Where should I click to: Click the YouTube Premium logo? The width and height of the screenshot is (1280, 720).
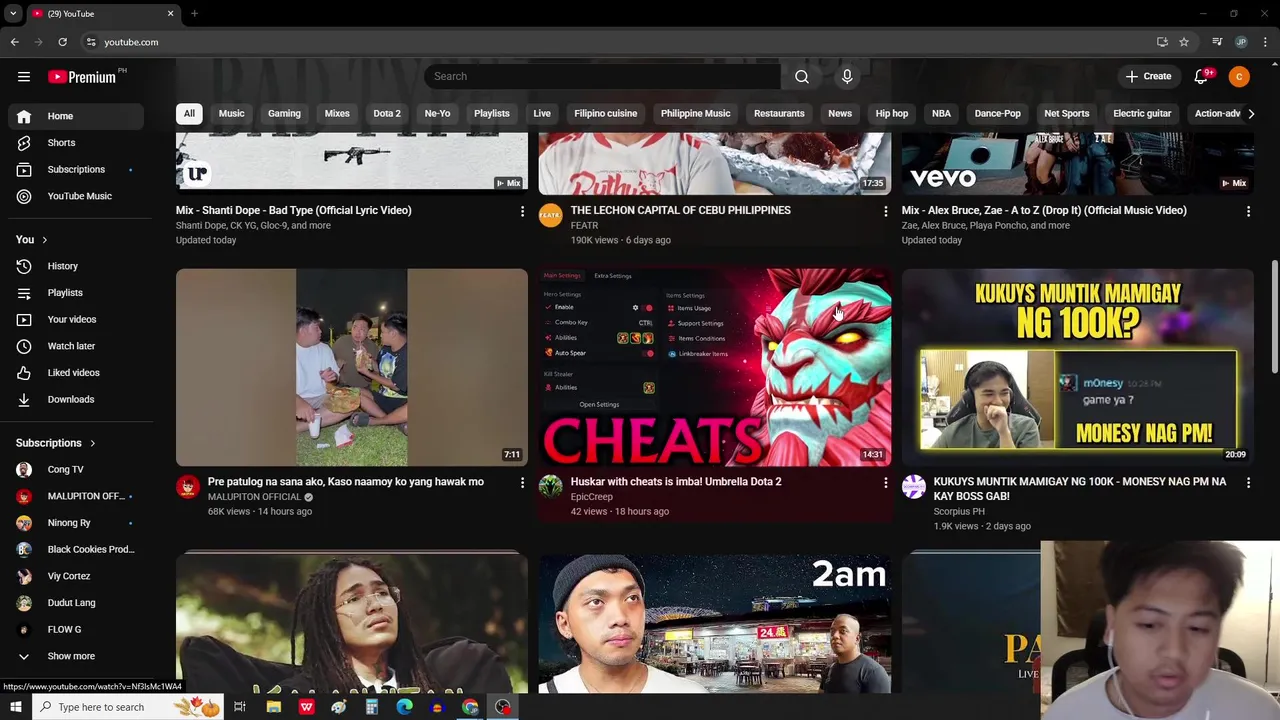(x=82, y=76)
